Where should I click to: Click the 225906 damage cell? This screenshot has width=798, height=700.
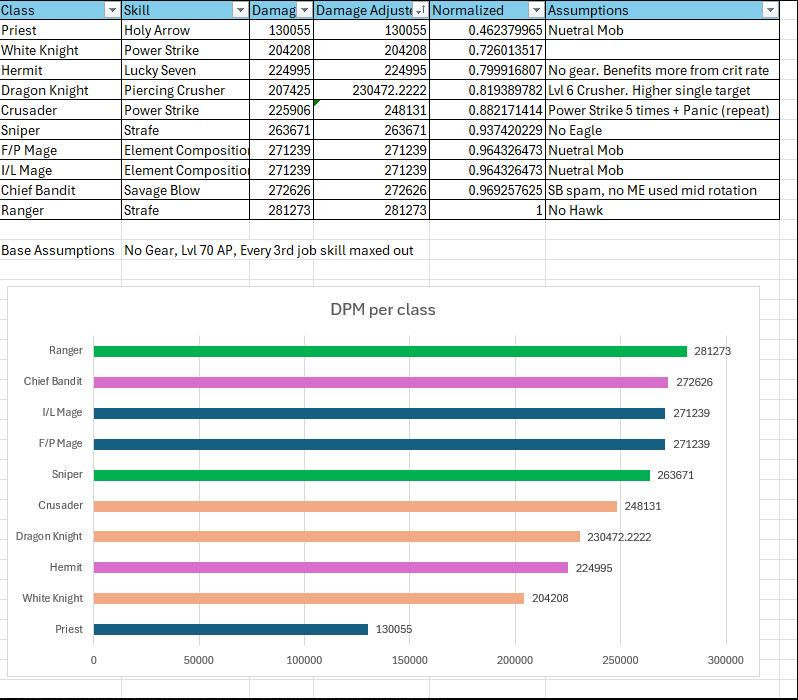tap(281, 110)
